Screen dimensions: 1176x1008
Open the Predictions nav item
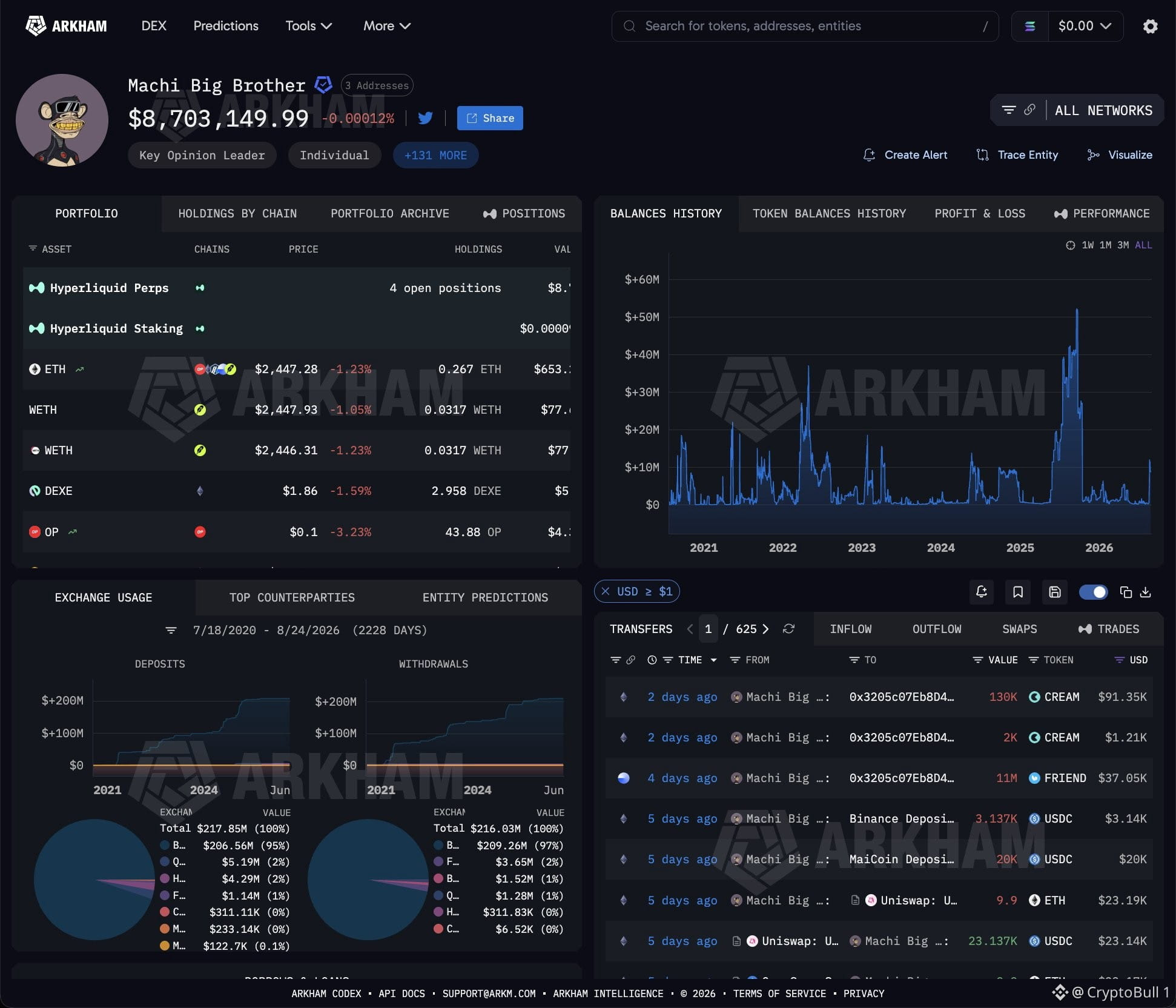pos(226,26)
